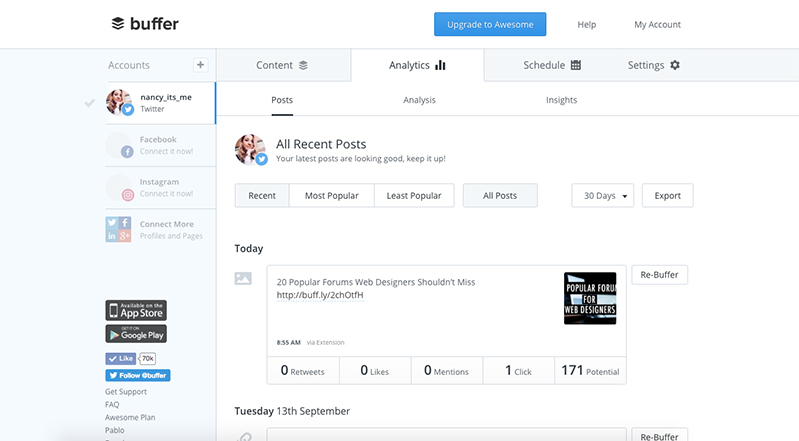The height and width of the screenshot is (441, 799).
Task: Connect the Instagram account
Action: [x=161, y=188]
